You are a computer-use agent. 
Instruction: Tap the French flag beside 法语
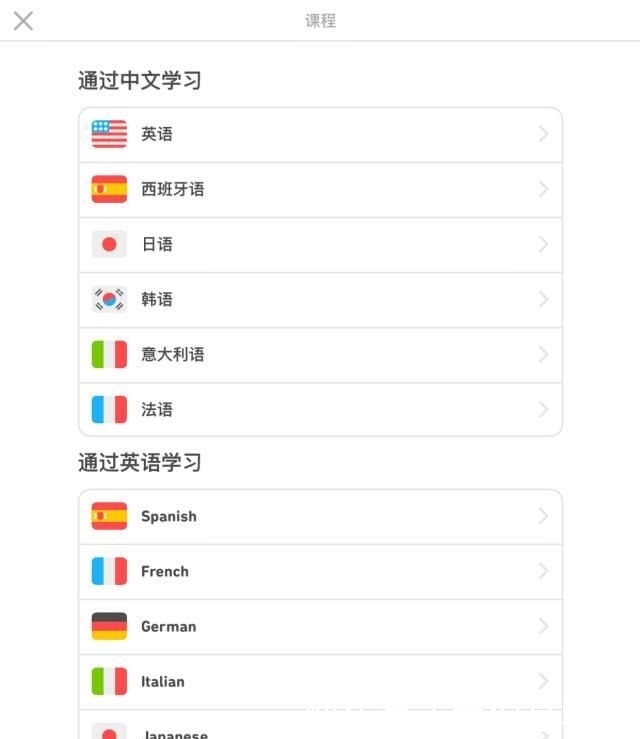(109, 409)
